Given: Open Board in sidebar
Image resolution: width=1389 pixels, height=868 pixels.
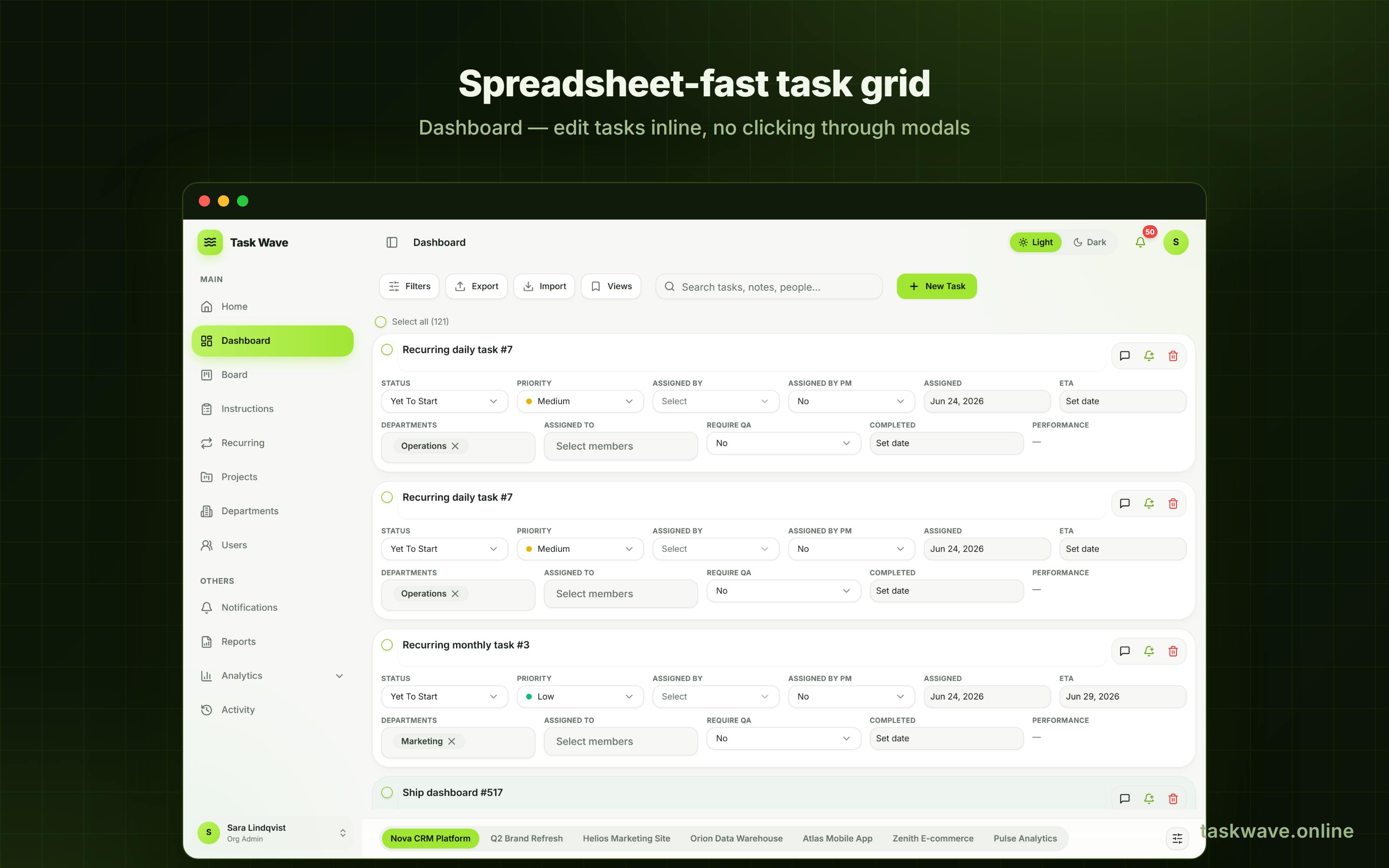Looking at the screenshot, I should click(273, 375).
